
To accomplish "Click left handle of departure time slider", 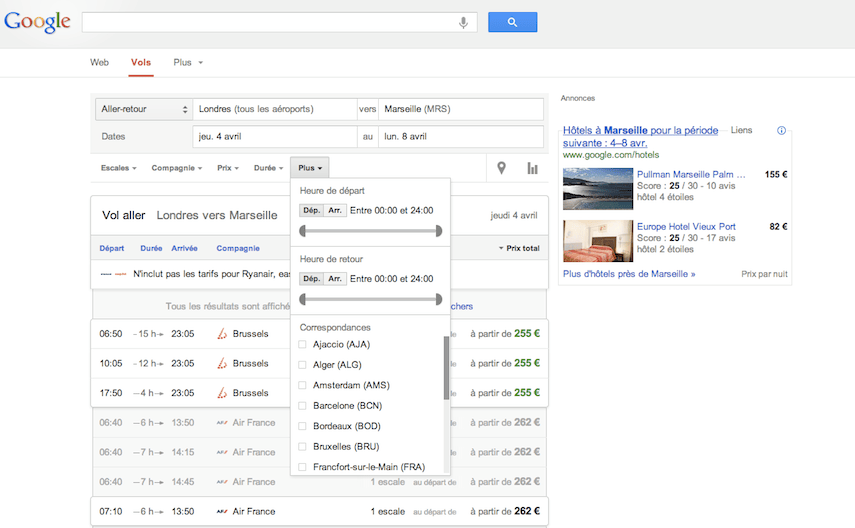I will 303,231.
